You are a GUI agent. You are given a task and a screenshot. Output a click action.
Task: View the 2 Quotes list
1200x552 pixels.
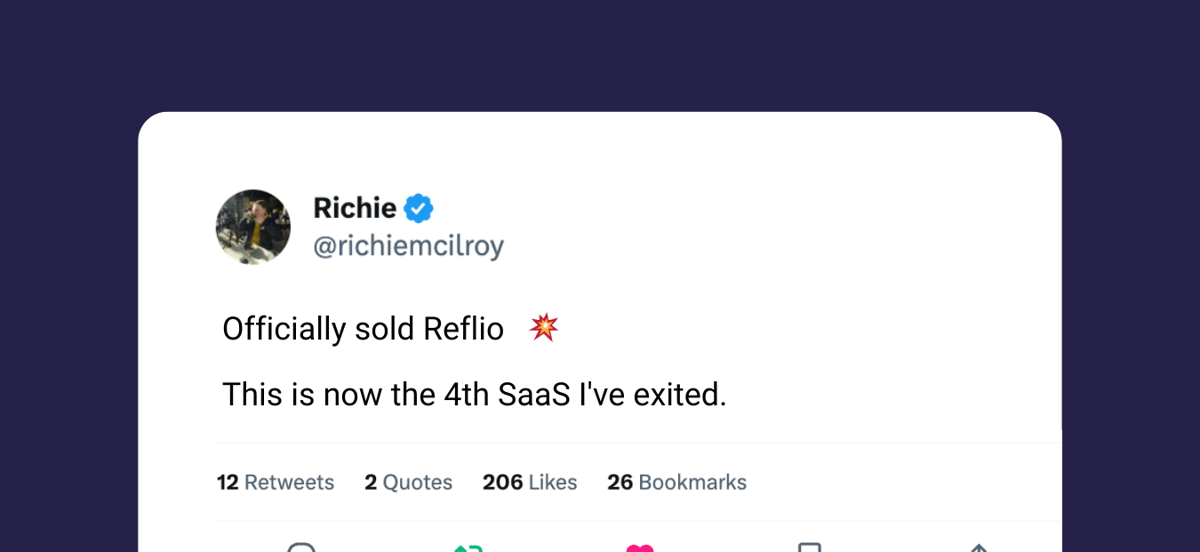408,482
